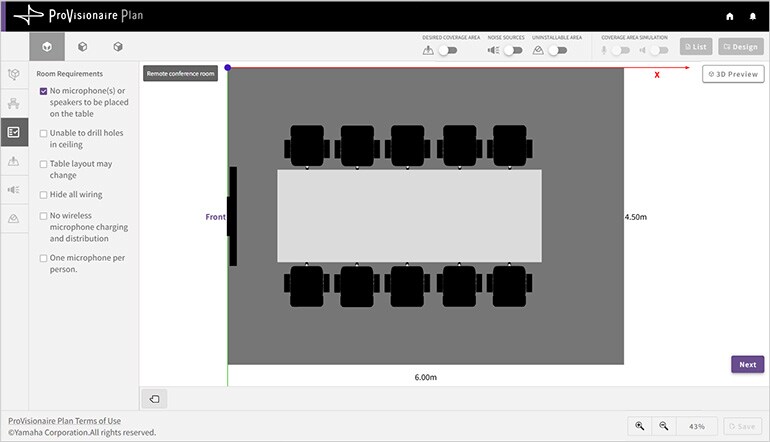This screenshot has width=770, height=442.
Task: Open ProVisionaire Plan Terms of Use
Action: pyautogui.click(x=64, y=421)
